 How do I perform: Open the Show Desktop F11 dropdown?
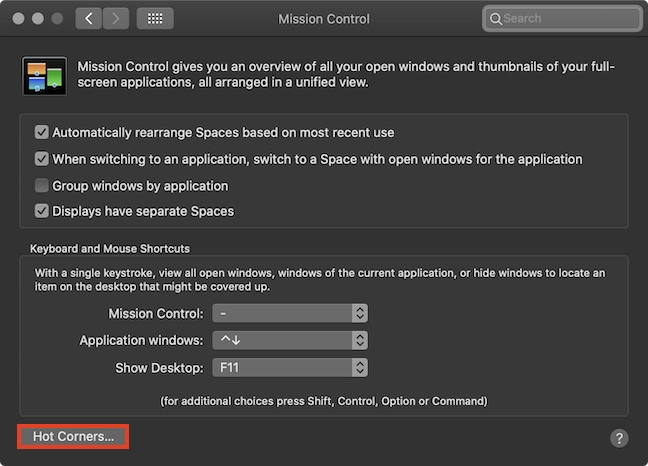[290, 368]
